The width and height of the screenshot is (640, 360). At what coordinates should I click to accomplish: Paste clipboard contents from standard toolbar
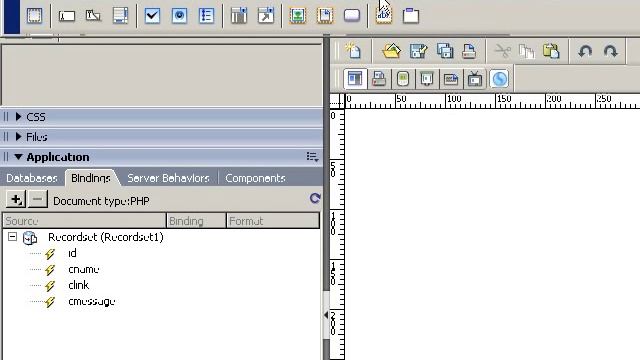click(x=551, y=51)
